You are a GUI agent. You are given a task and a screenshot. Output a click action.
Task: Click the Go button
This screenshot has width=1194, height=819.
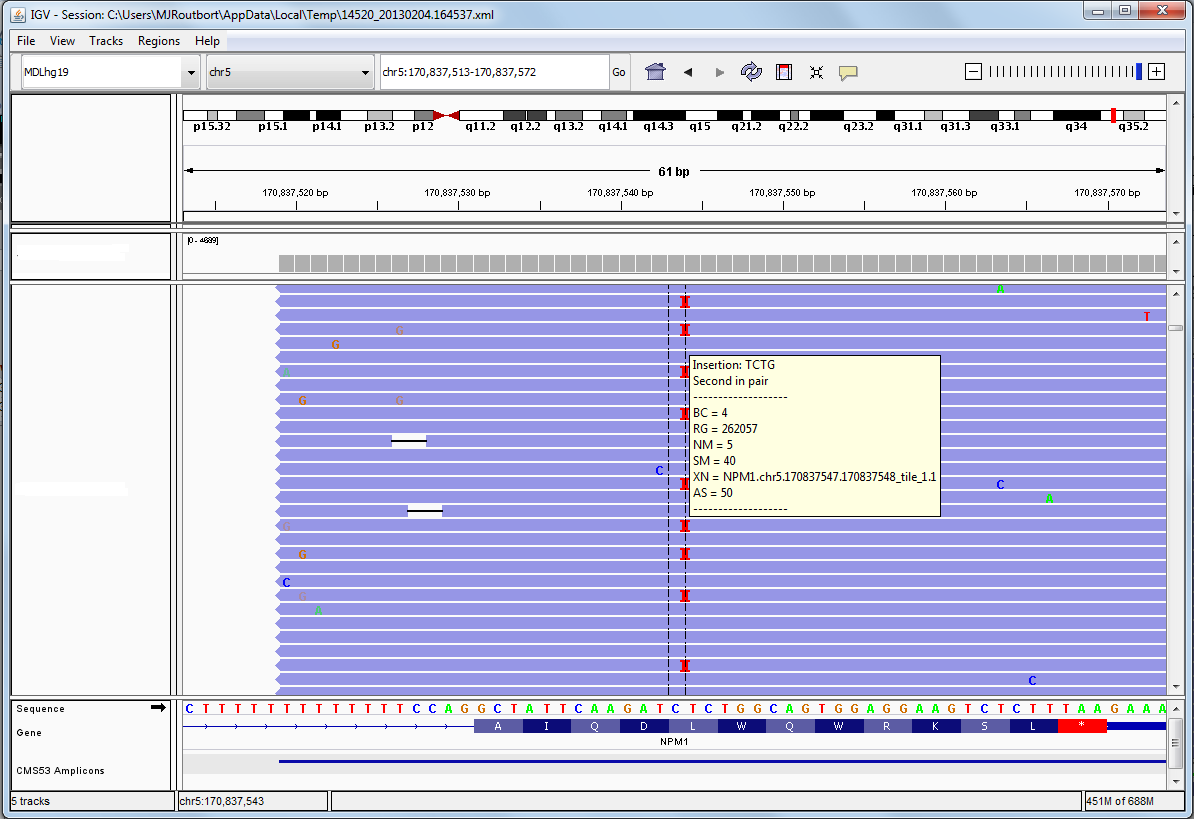pyautogui.click(x=619, y=72)
